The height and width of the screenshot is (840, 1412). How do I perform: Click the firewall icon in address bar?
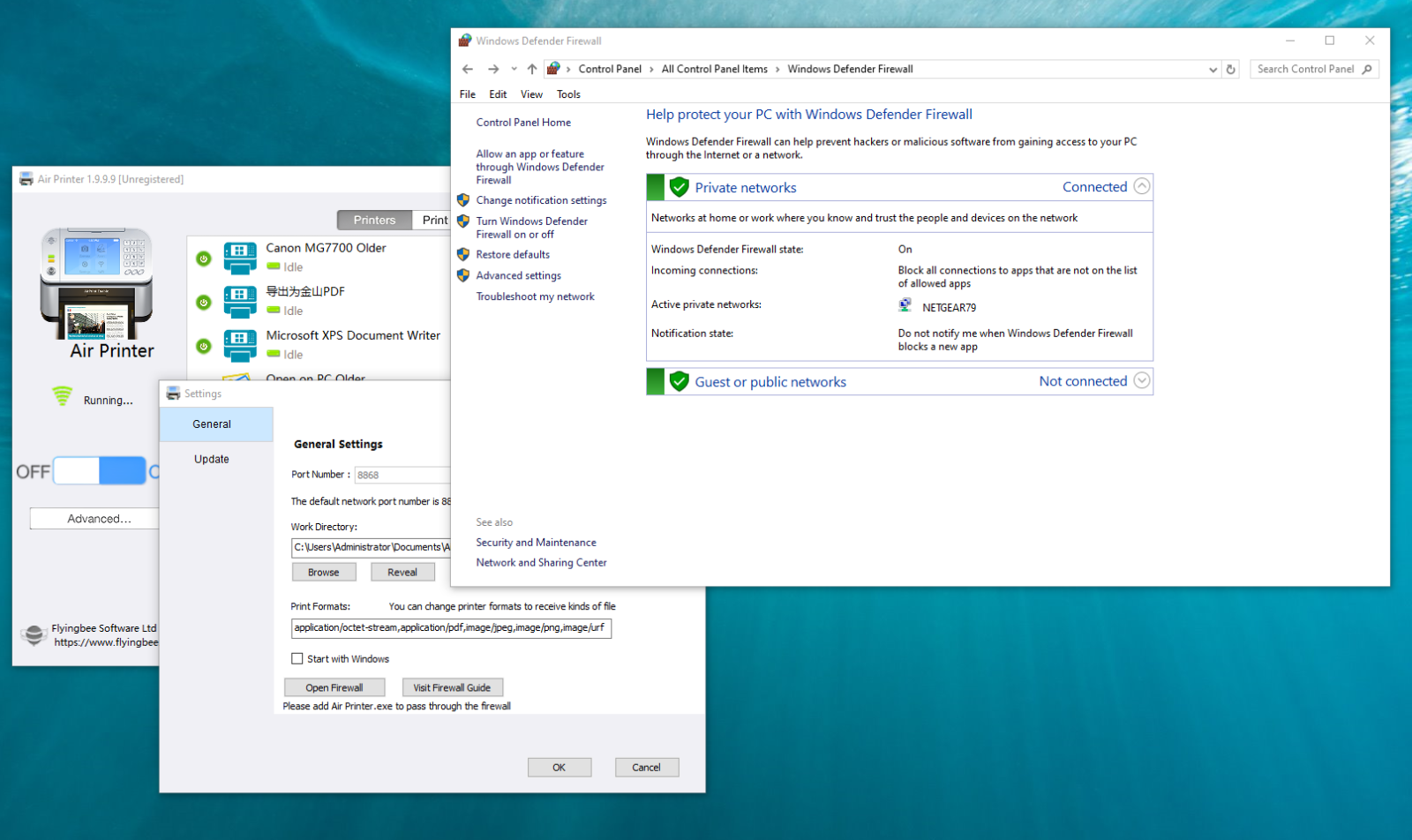coord(553,68)
